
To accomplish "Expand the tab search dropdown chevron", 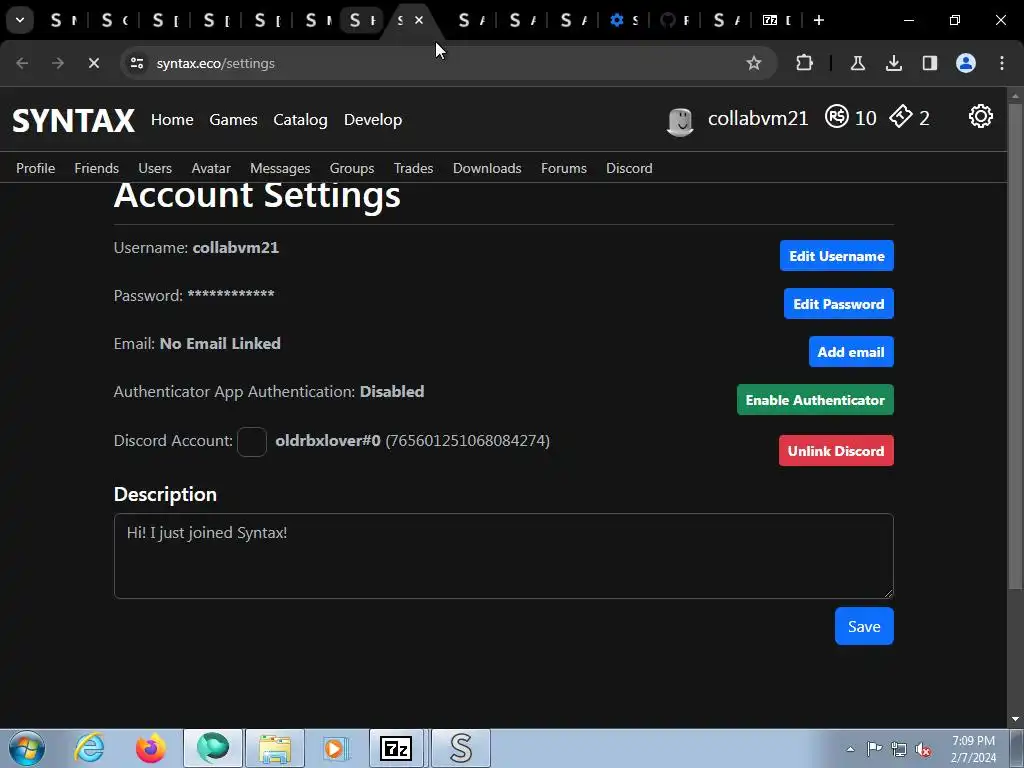I will [x=20, y=20].
